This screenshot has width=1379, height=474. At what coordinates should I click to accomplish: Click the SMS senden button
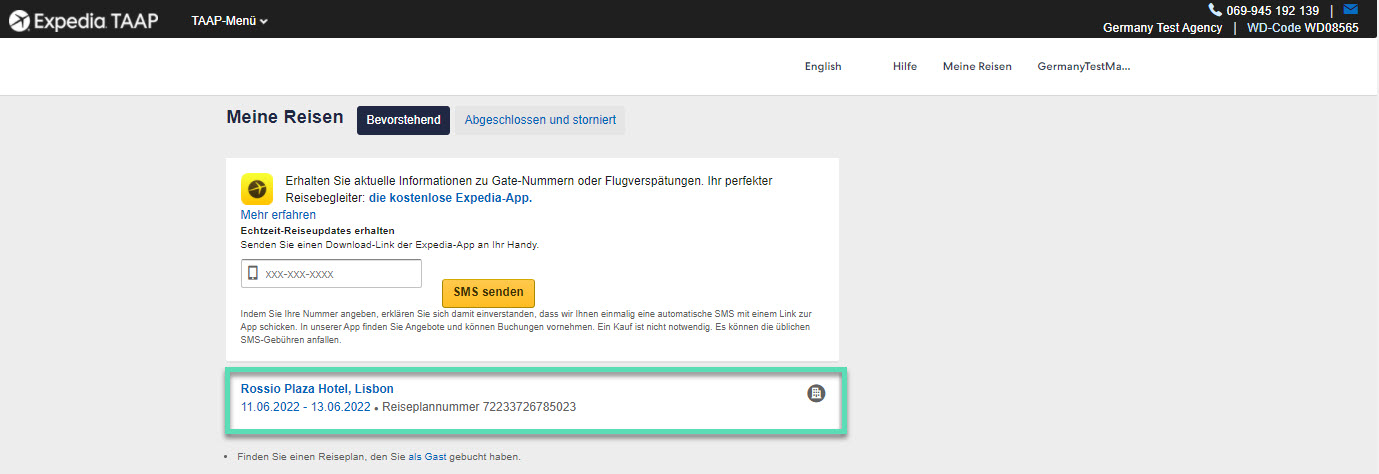pos(488,293)
